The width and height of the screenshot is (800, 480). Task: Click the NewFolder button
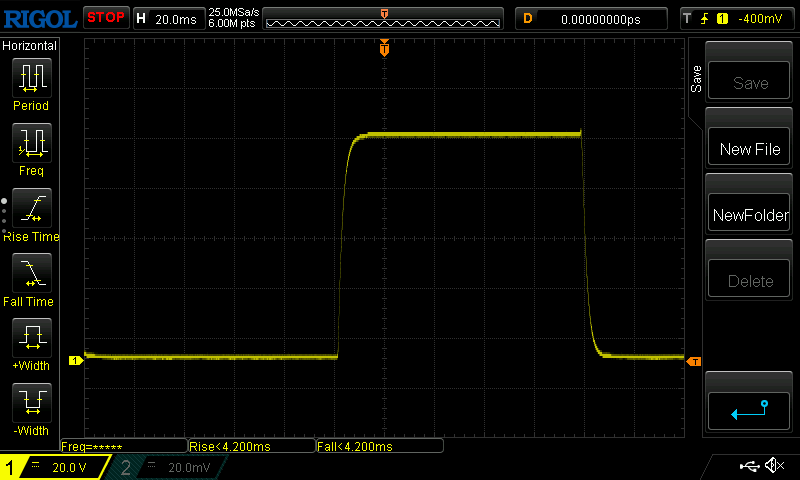coord(748,213)
